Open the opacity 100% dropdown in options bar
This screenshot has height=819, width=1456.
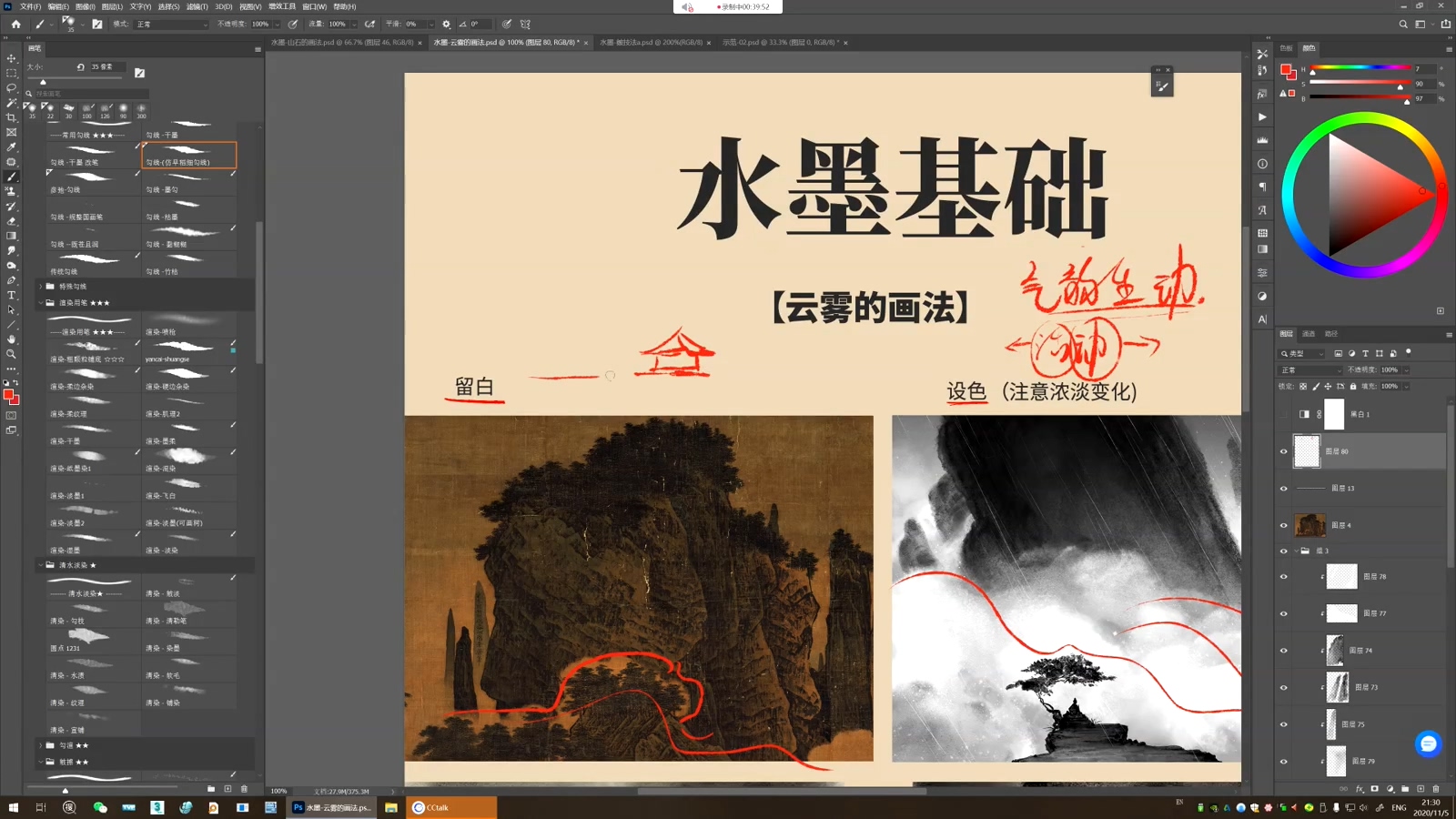pos(277,25)
